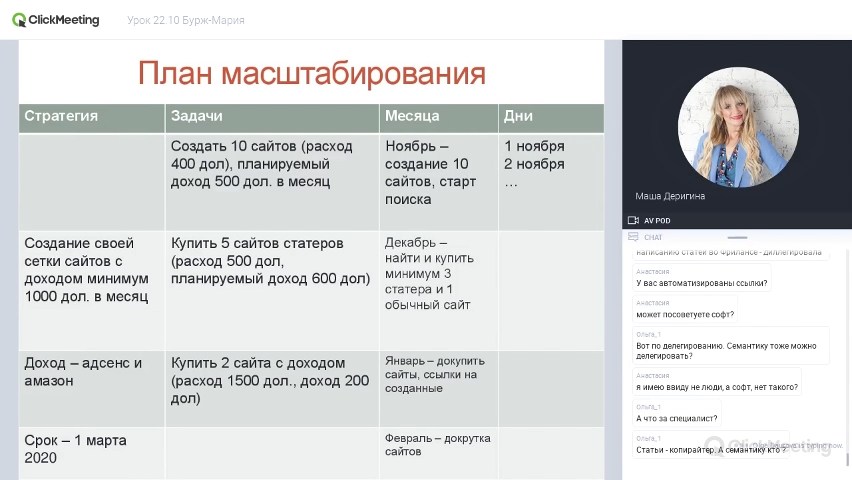Click cell Купить 2 сайта с доходом

(272, 388)
